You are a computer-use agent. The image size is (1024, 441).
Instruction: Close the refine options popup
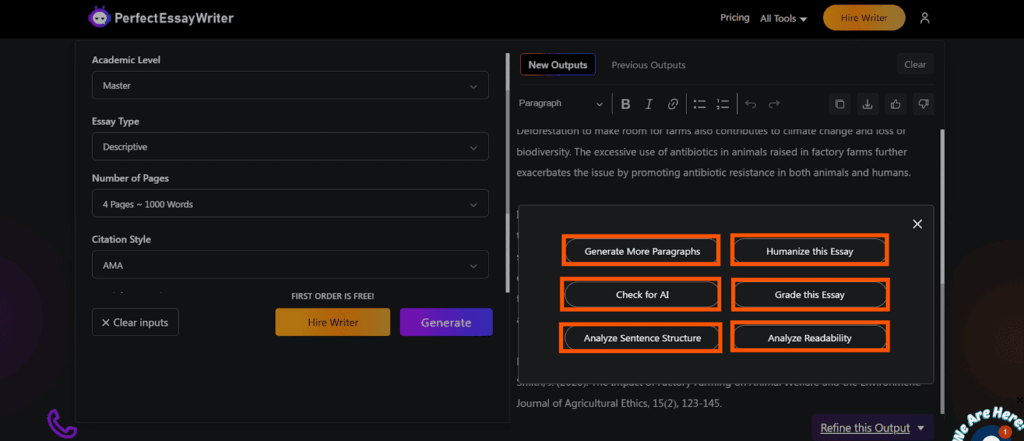tap(918, 224)
